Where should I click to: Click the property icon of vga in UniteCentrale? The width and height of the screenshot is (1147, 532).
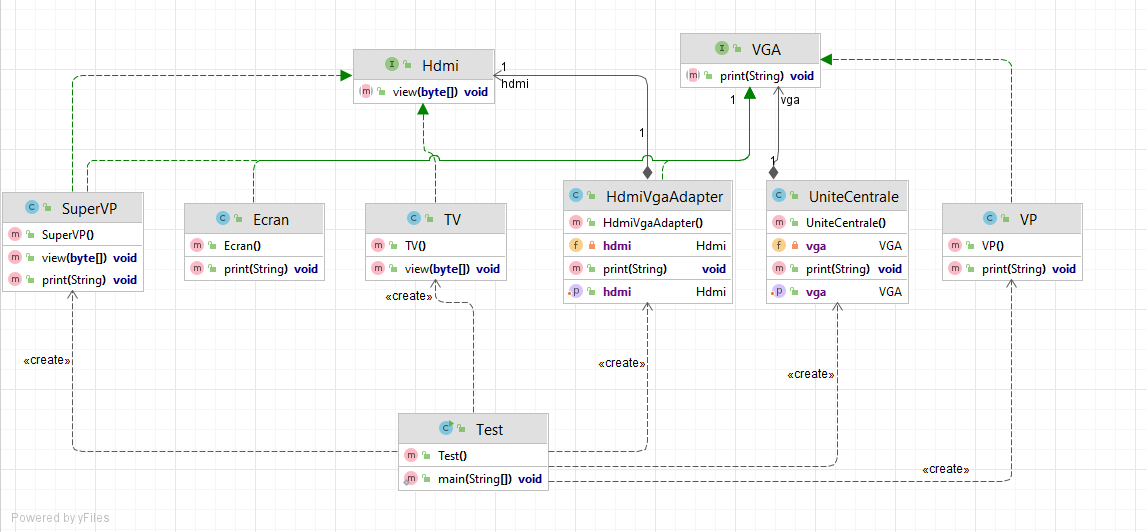pos(778,292)
